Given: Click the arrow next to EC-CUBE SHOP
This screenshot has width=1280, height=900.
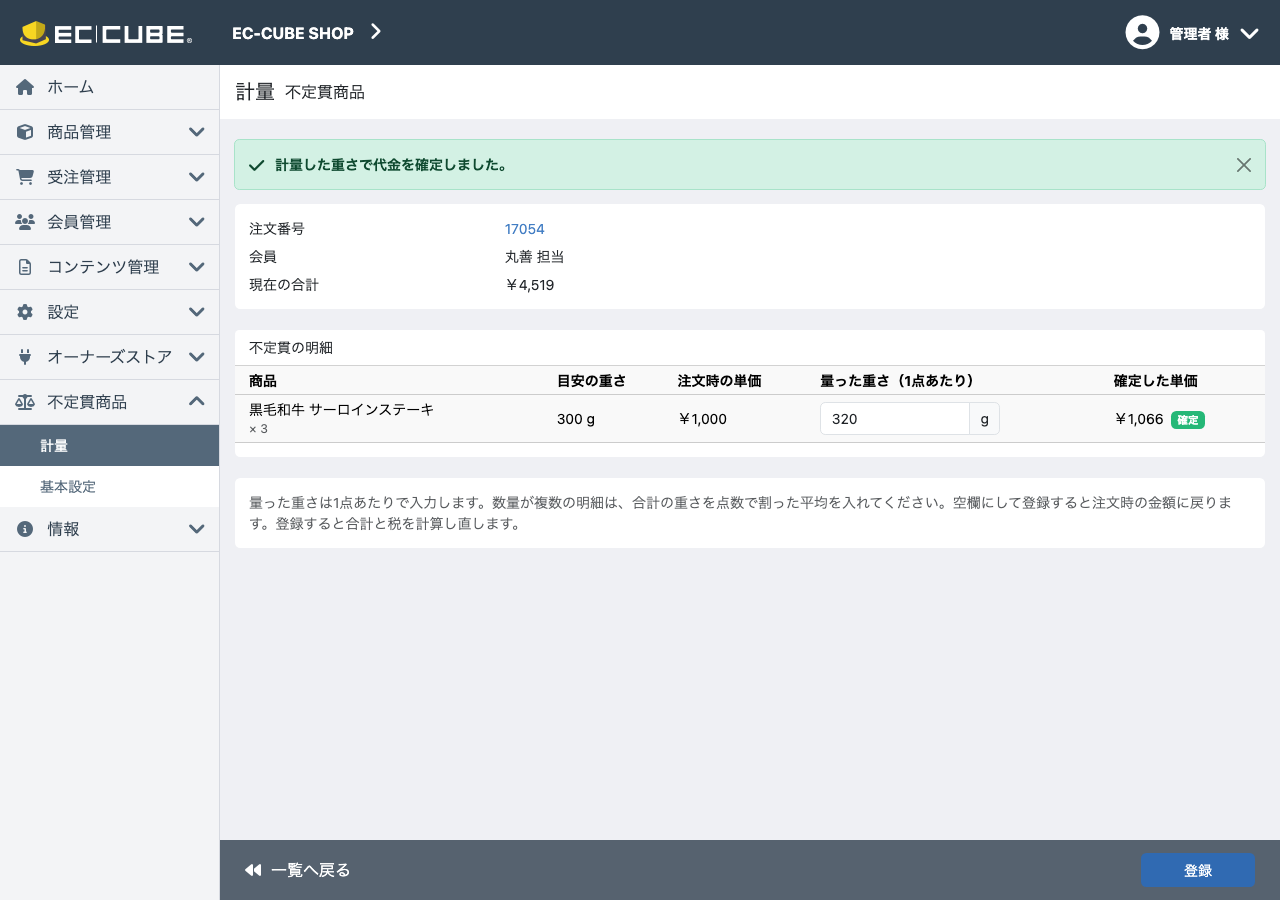Looking at the screenshot, I should (376, 32).
